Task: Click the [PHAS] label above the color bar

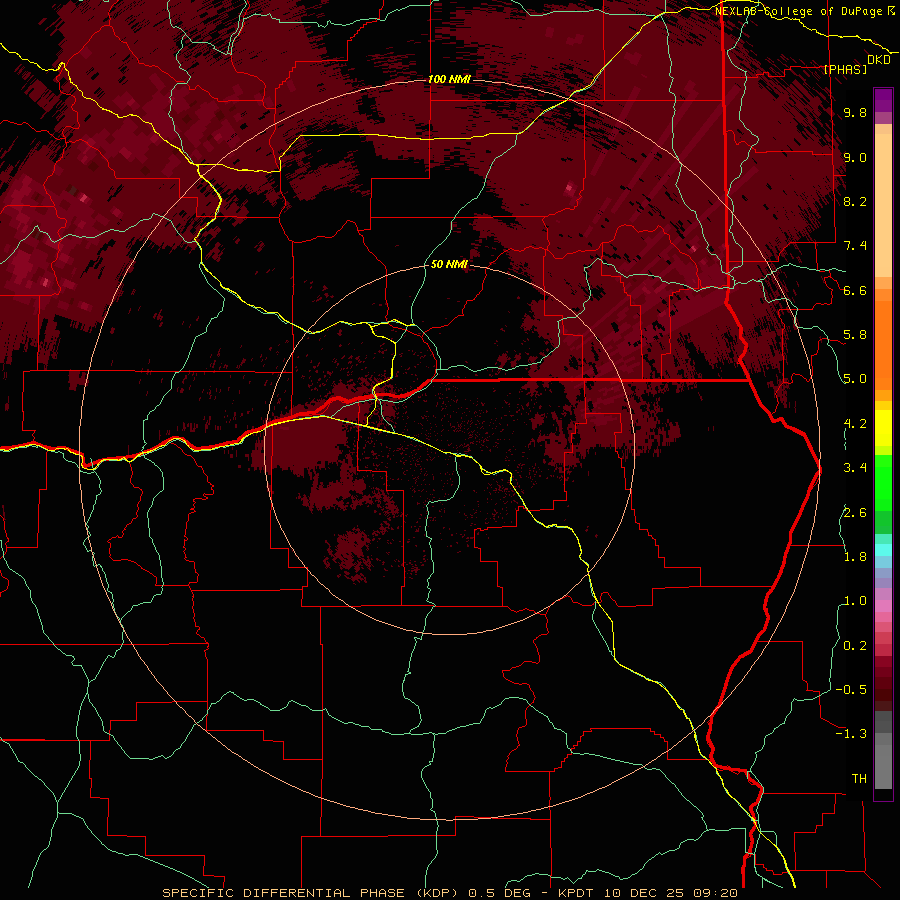Action: point(845,70)
